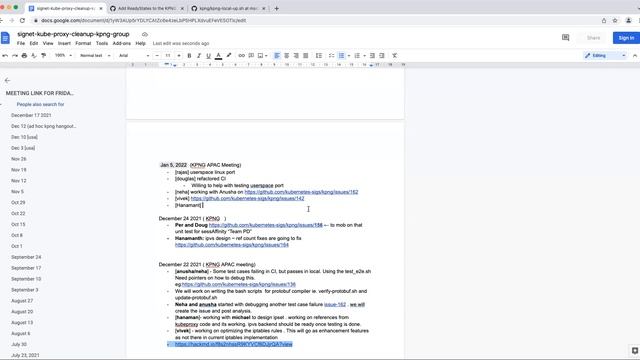This screenshot has height=360, width=640.
Task: Clear formatting from selection
Action: tap(394, 56)
